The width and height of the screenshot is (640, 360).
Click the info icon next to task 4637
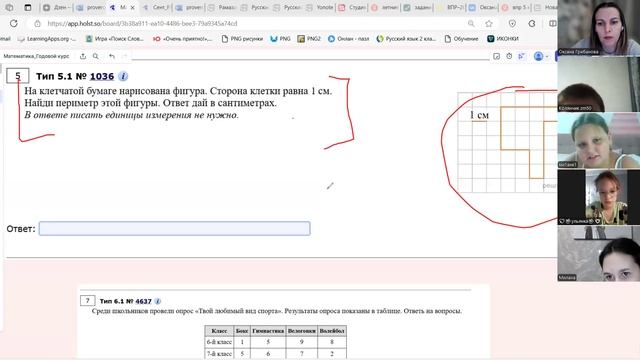tap(158, 301)
